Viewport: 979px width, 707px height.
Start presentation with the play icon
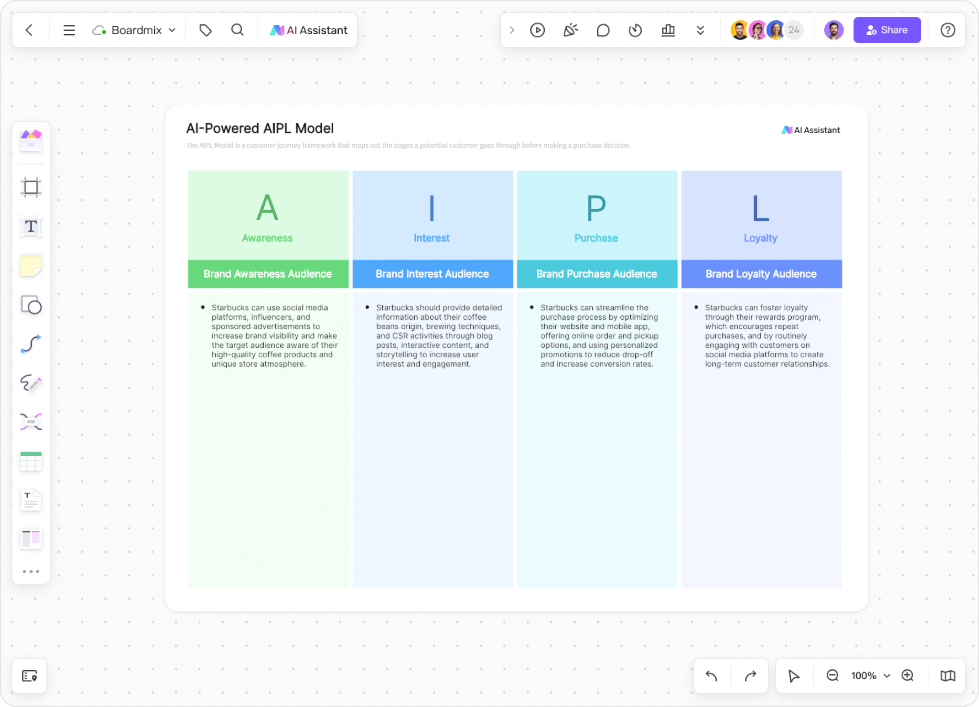pos(538,30)
